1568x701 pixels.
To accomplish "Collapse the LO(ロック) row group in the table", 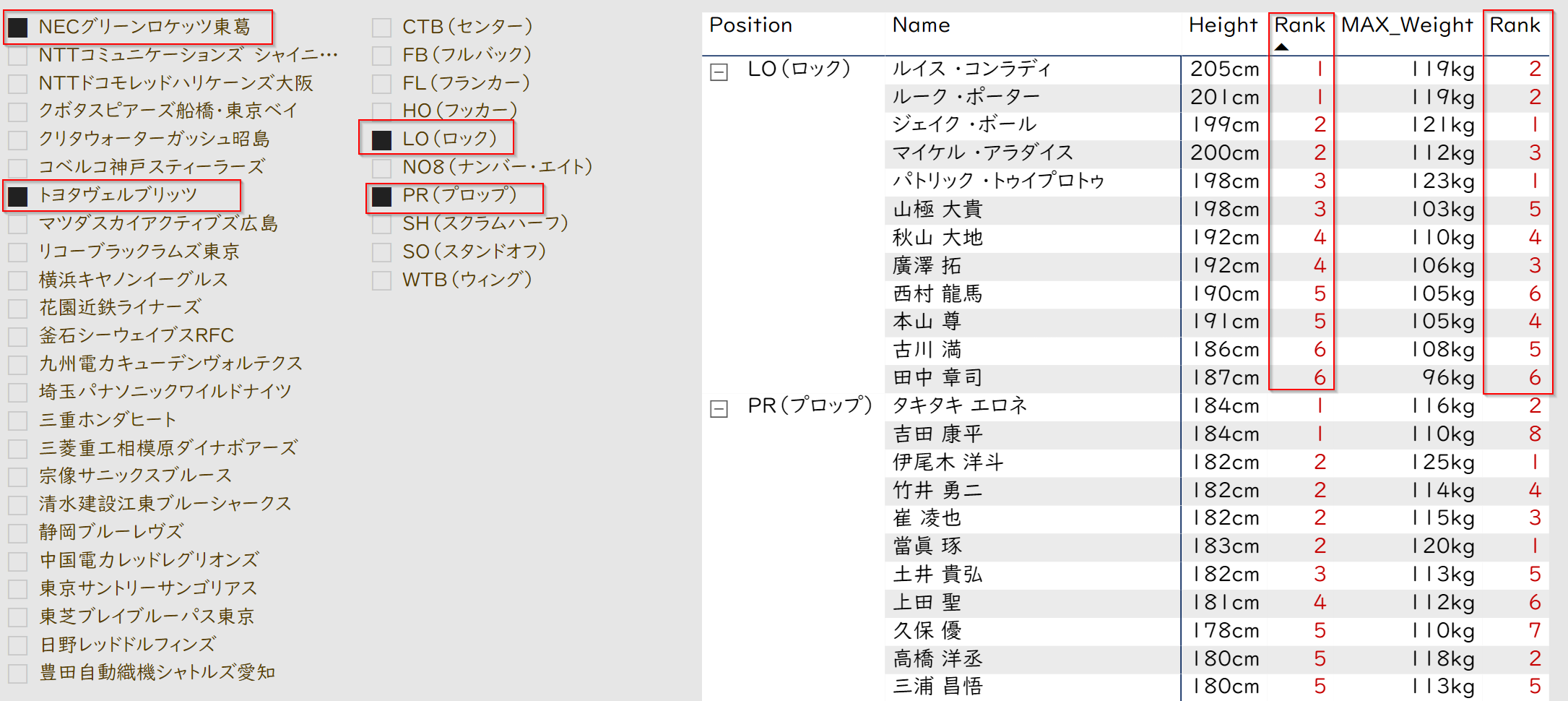I will coord(719,72).
